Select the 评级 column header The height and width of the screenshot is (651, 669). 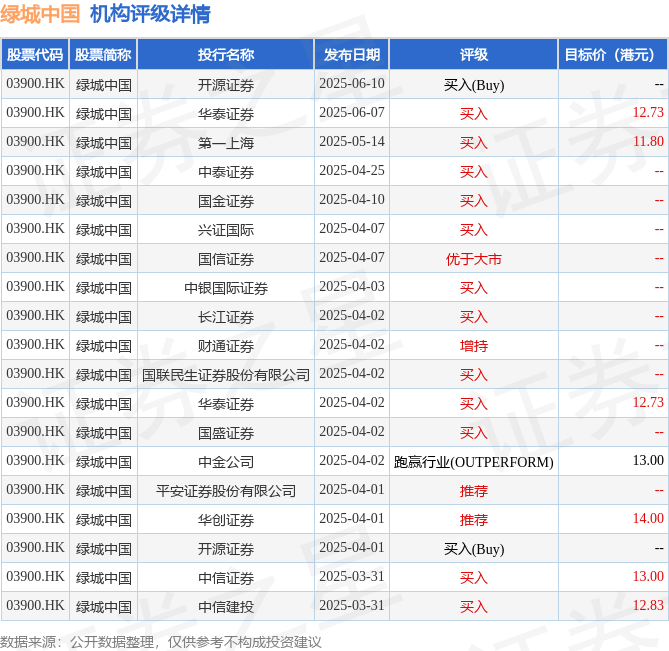tap(474, 55)
